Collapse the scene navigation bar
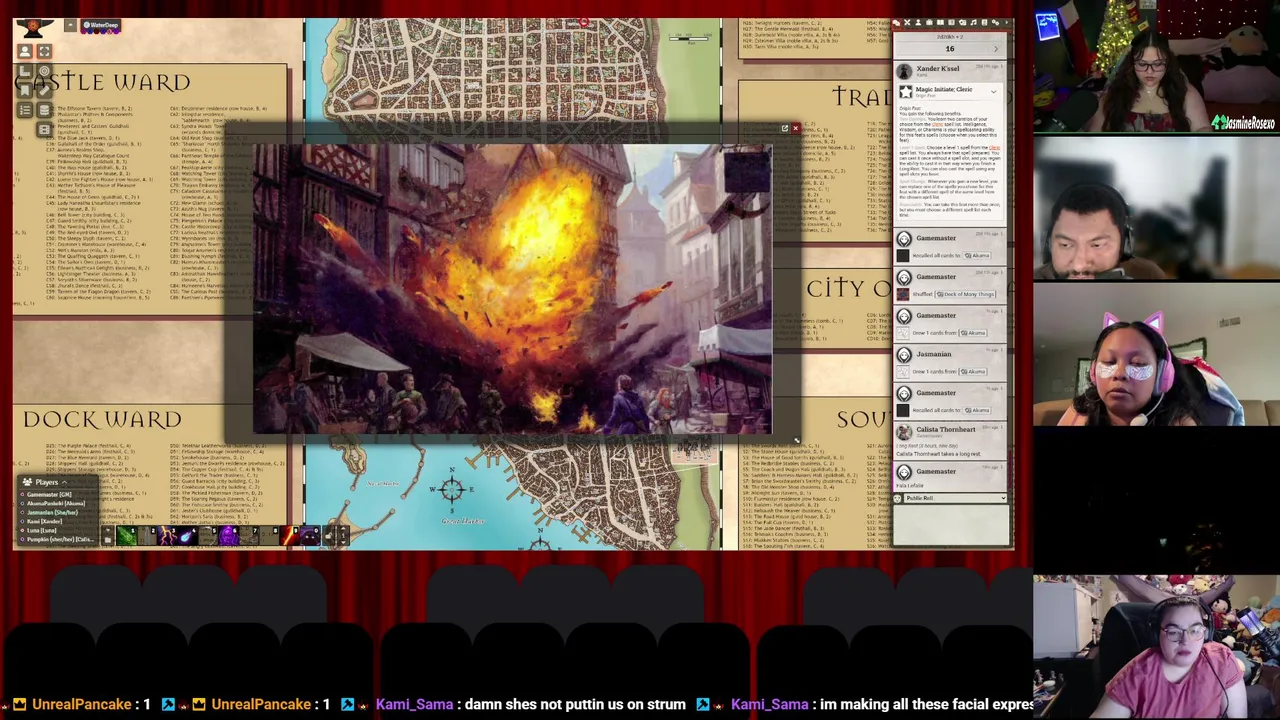 70,25
